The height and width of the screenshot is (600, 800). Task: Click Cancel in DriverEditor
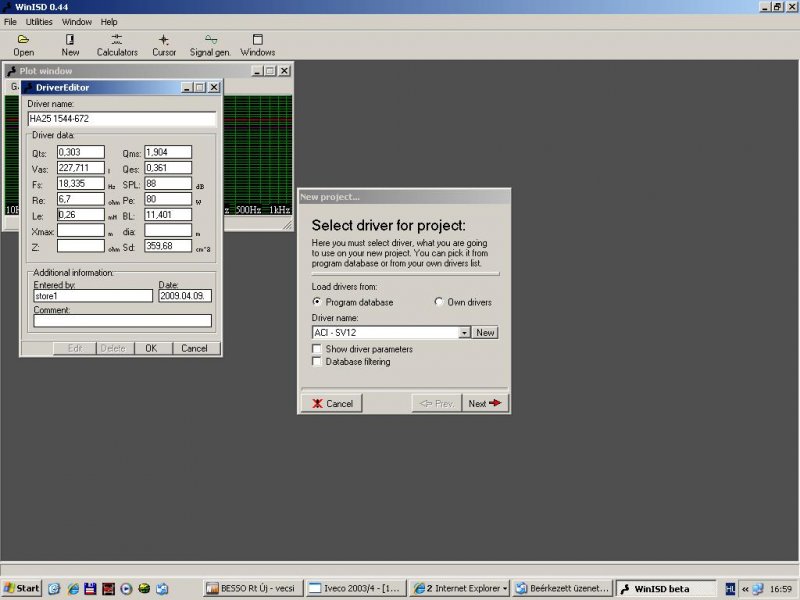(194, 348)
